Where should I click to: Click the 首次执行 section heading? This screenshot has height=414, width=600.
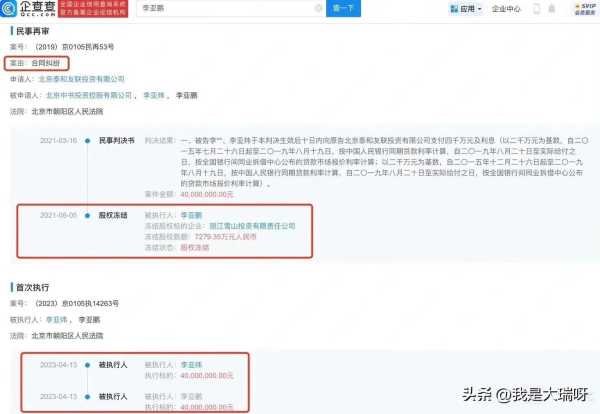click(33, 287)
